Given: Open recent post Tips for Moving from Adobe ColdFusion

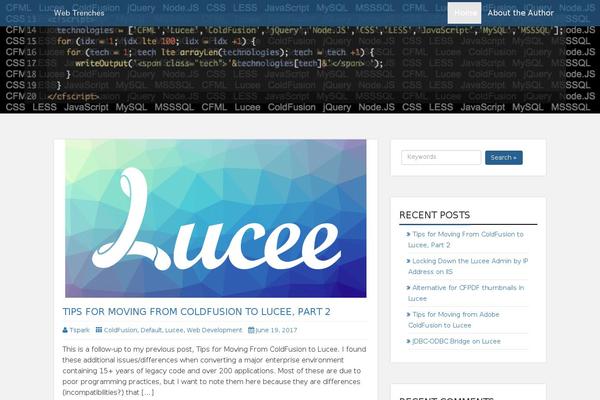Looking at the screenshot, I should 454,320.
